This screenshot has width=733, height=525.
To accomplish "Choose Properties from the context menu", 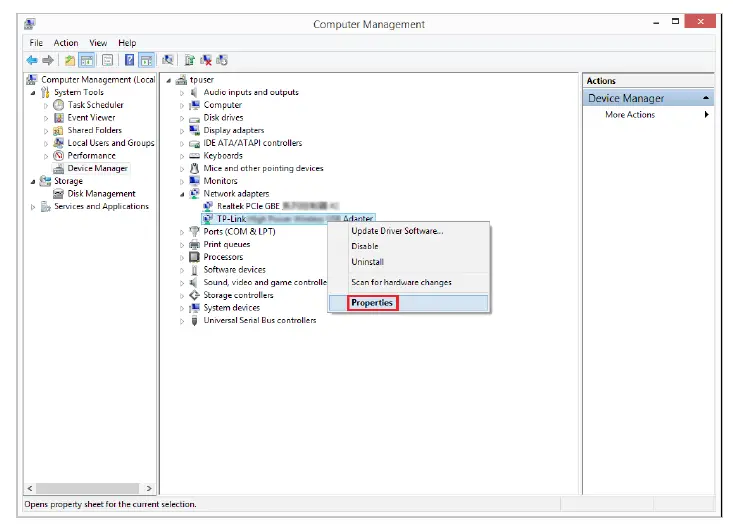I will click(409, 303).
